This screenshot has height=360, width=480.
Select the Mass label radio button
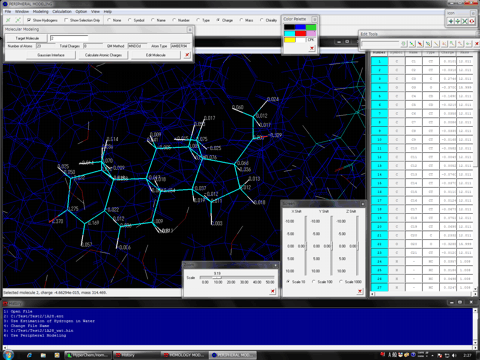click(x=241, y=20)
